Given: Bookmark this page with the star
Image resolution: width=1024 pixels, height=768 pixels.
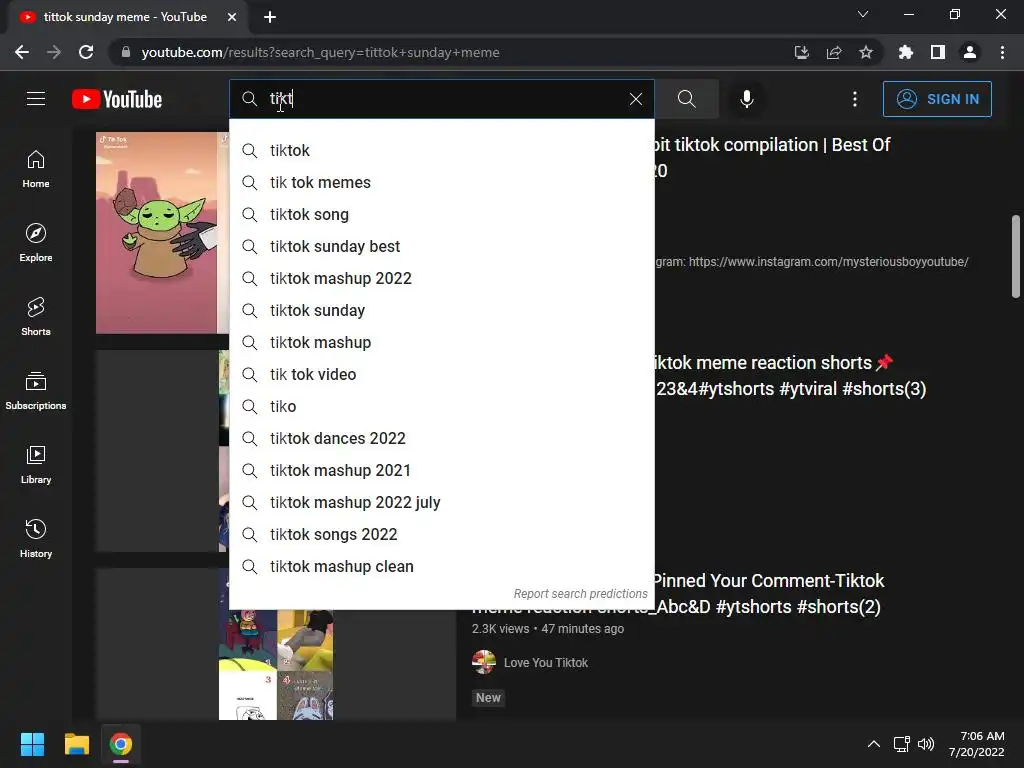Looking at the screenshot, I should coord(866,52).
